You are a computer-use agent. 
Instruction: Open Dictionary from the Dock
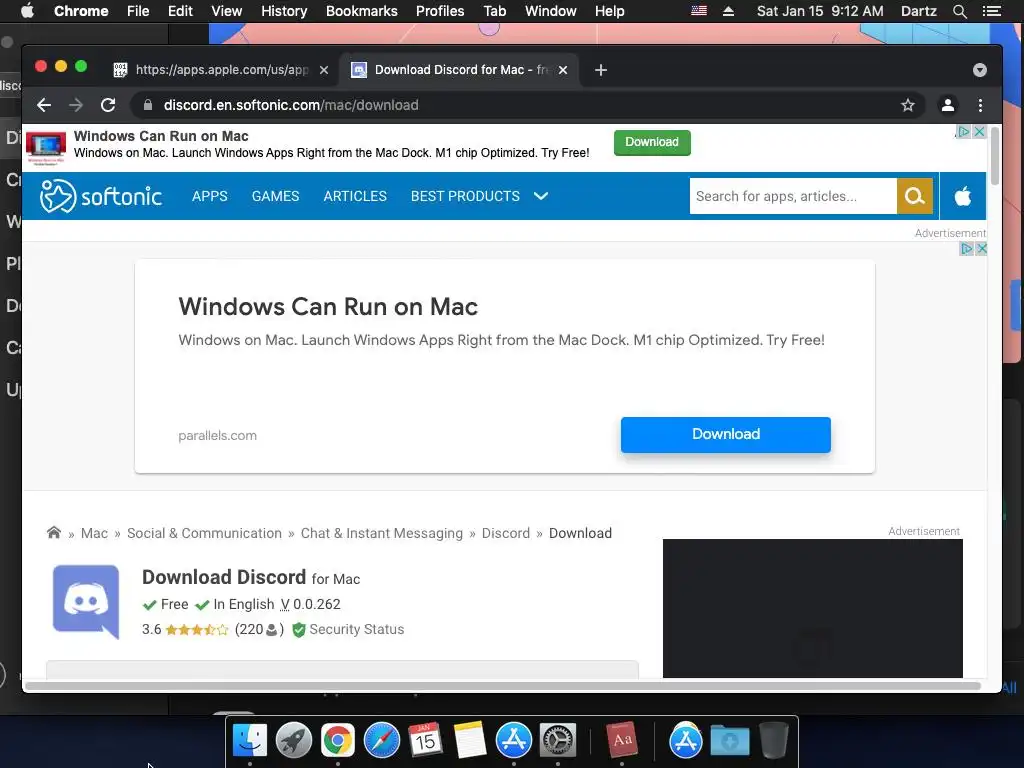click(x=622, y=740)
